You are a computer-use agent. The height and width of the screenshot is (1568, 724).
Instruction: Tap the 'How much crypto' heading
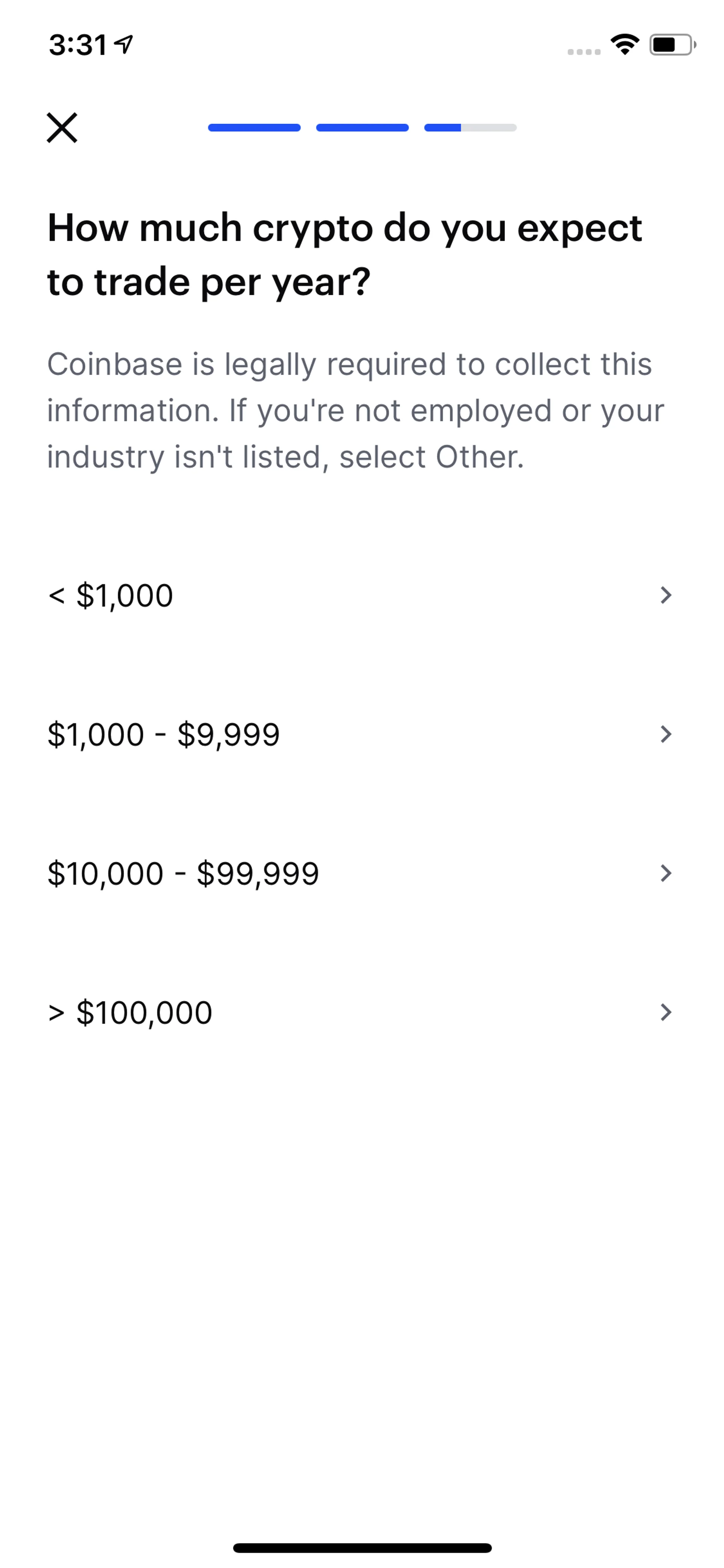[344, 255]
